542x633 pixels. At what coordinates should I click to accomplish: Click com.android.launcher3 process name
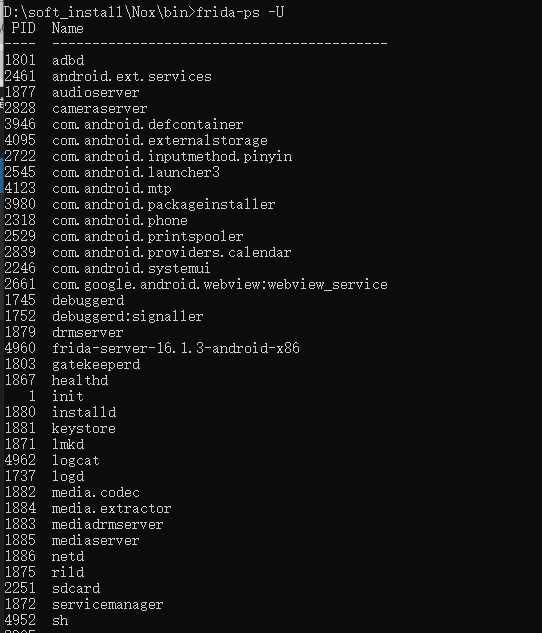point(136,172)
